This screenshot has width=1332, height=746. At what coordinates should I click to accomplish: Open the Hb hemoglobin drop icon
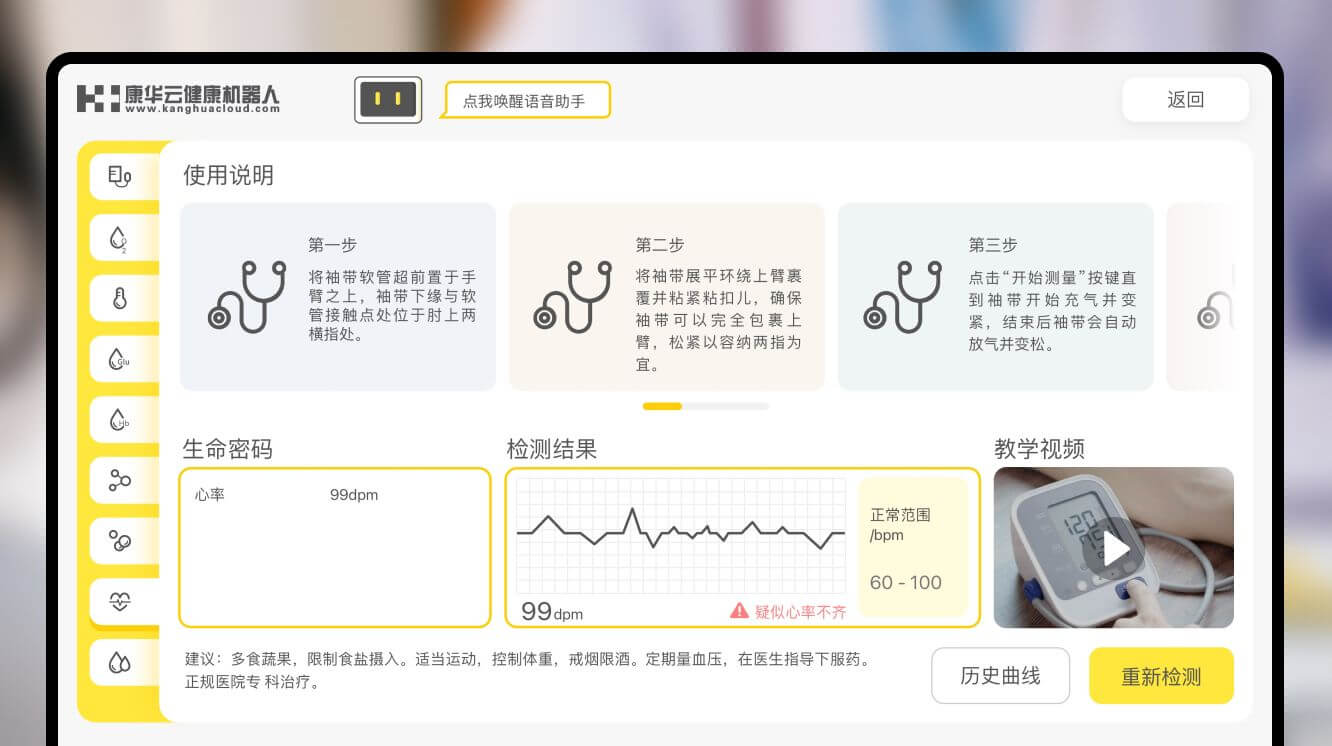(x=120, y=420)
